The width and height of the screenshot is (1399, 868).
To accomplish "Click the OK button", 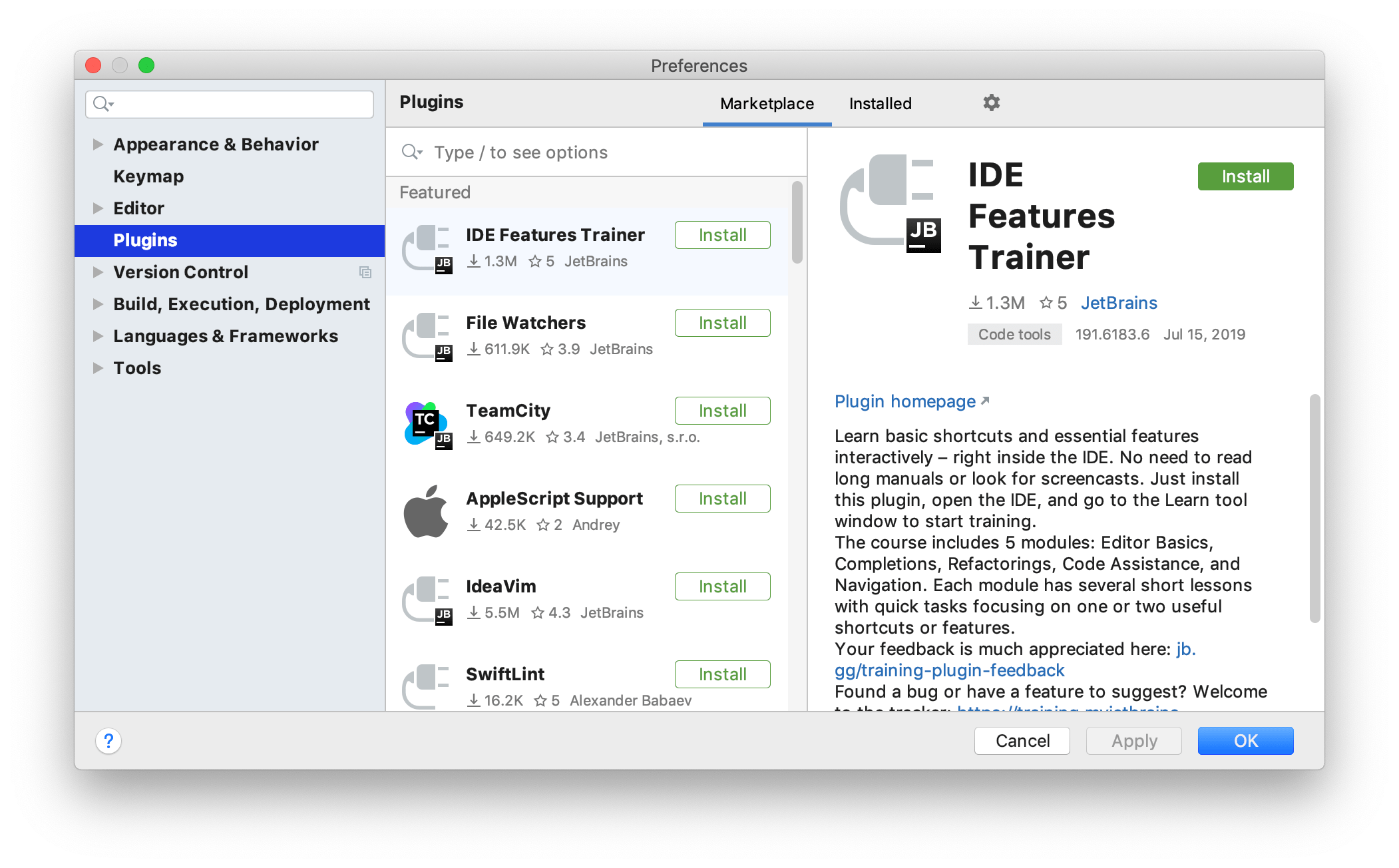I will click(1245, 741).
